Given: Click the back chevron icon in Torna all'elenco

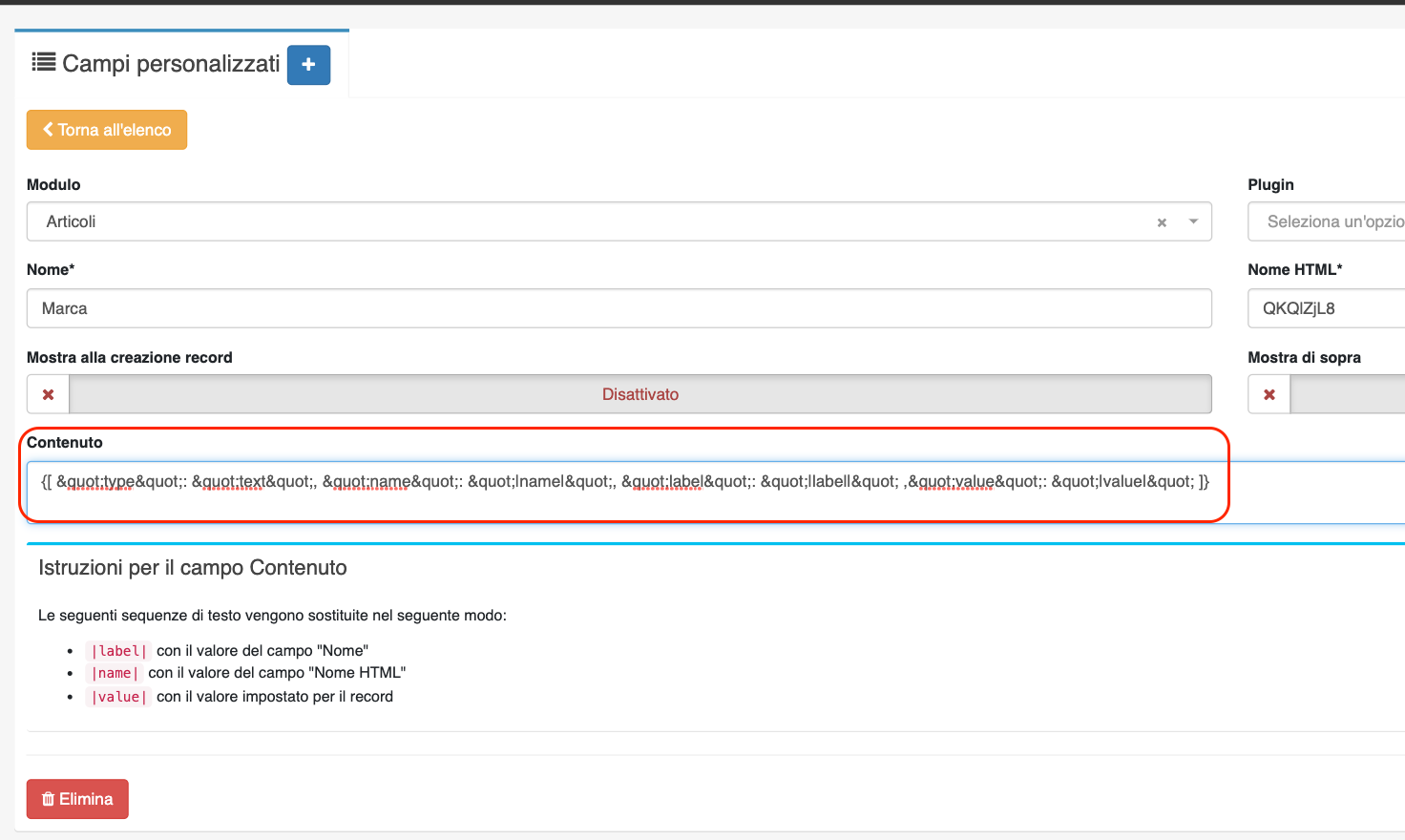Looking at the screenshot, I should click(x=47, y=129).
